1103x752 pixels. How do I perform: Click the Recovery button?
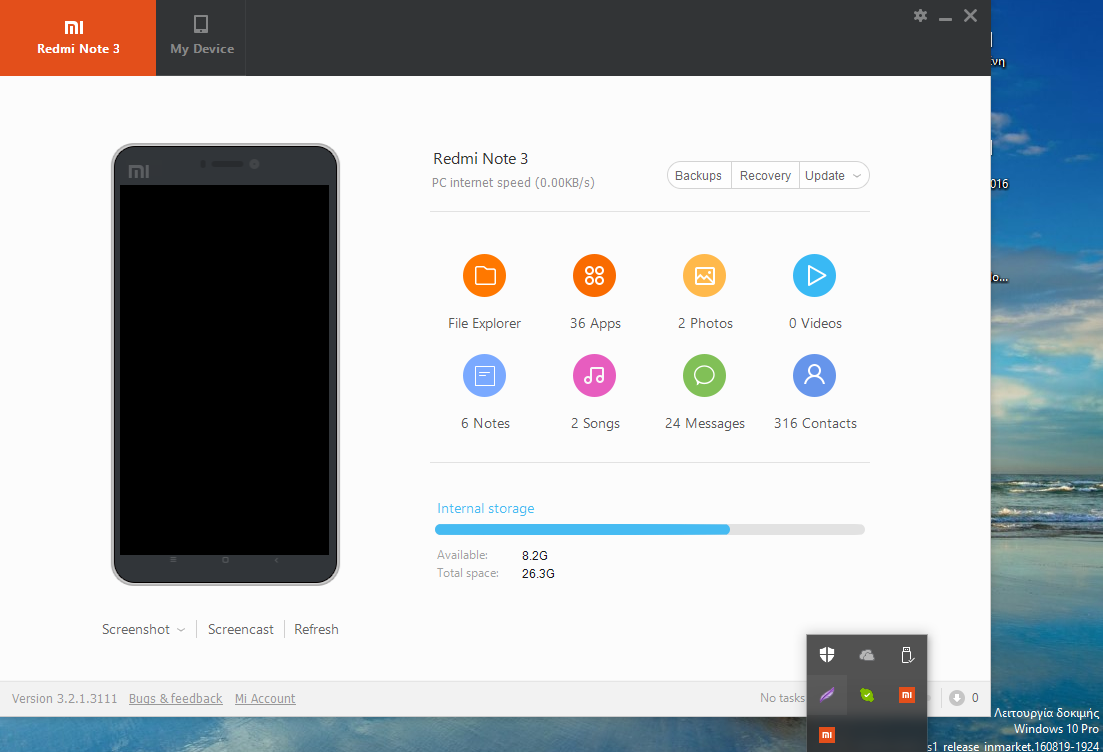765,176
